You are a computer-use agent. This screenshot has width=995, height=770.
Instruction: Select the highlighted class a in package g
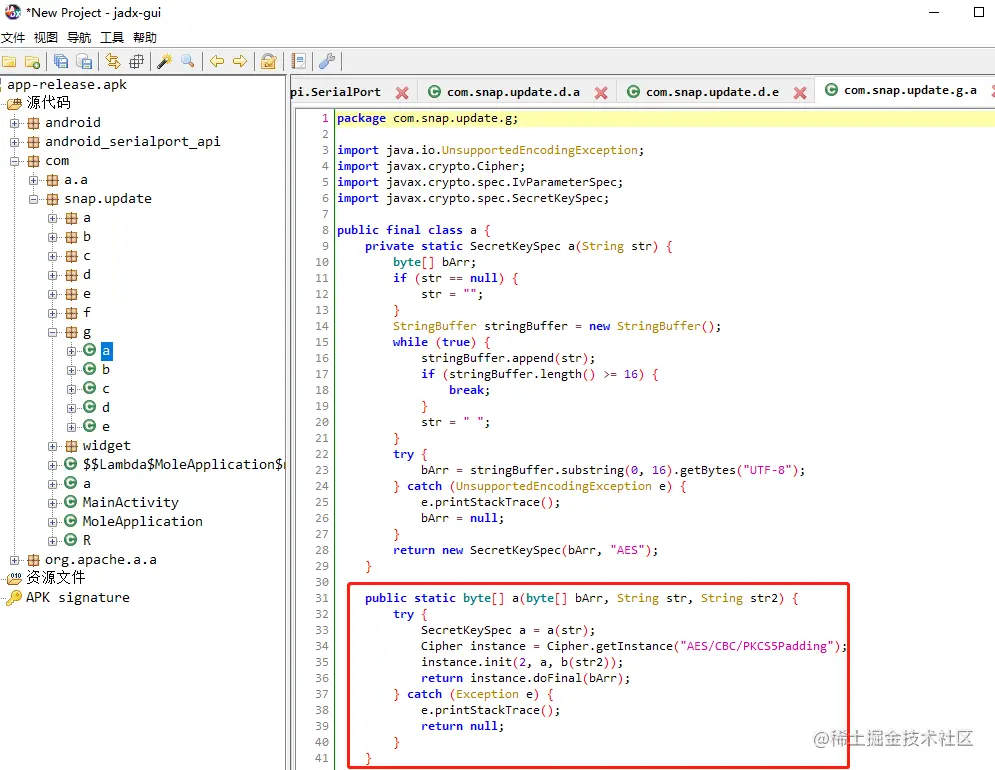[x=106, y=350]
